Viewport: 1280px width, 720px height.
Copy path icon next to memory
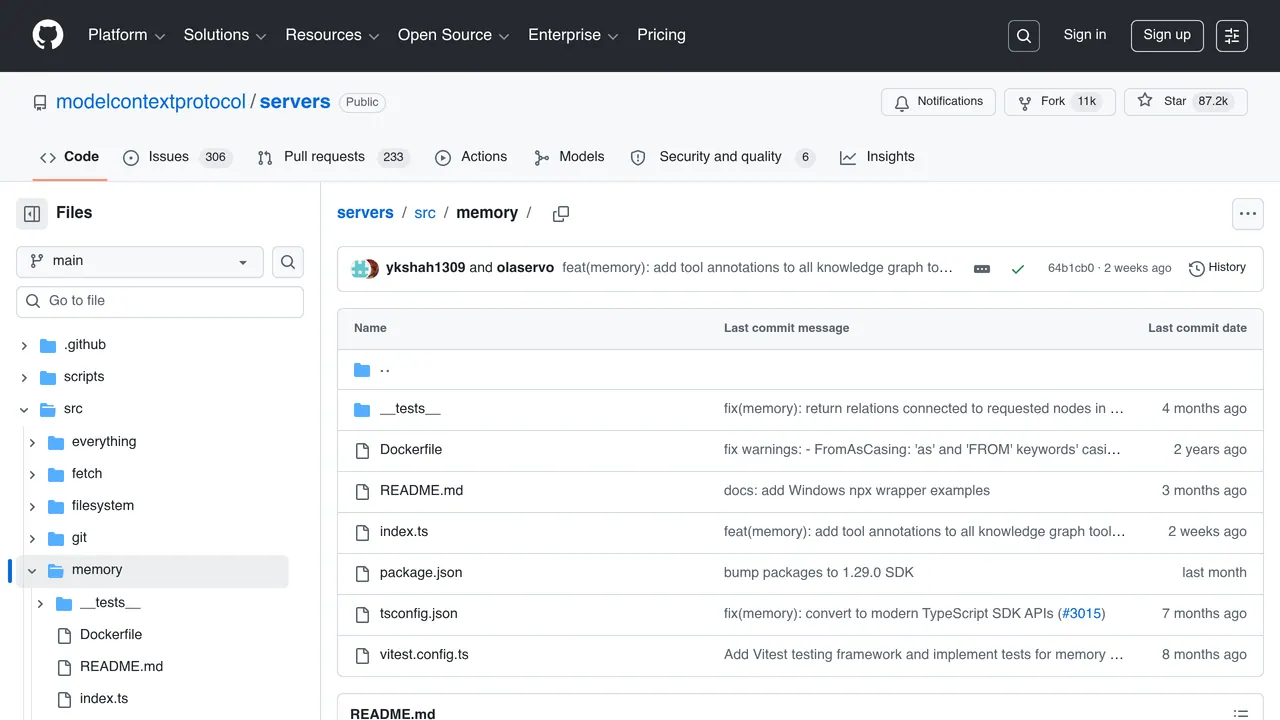[561, 214]
